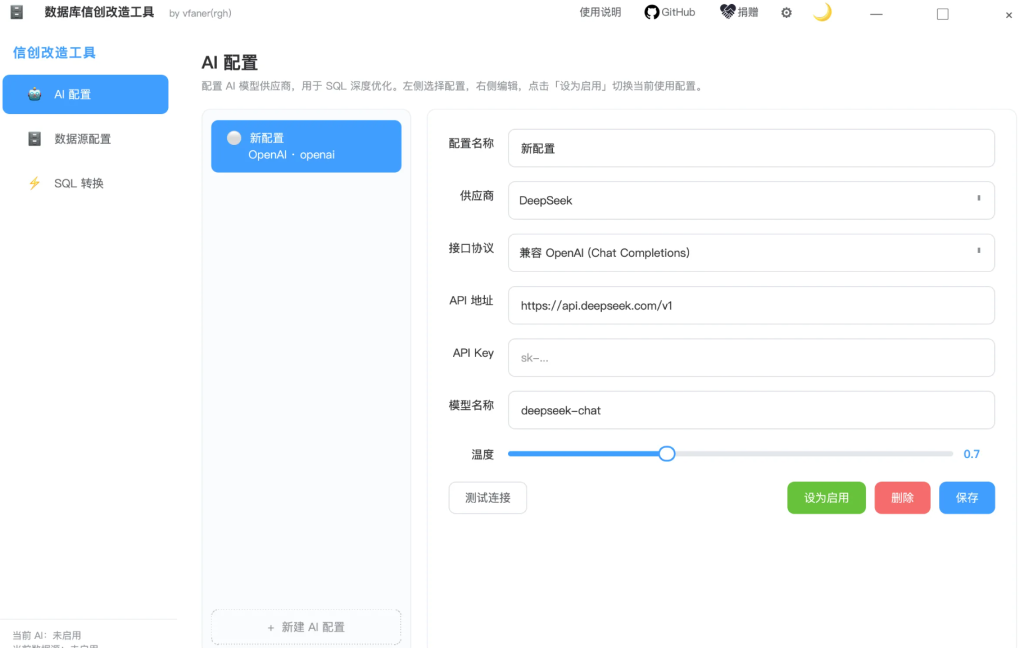Click the 配置名称 input field

tap(751, 148)
